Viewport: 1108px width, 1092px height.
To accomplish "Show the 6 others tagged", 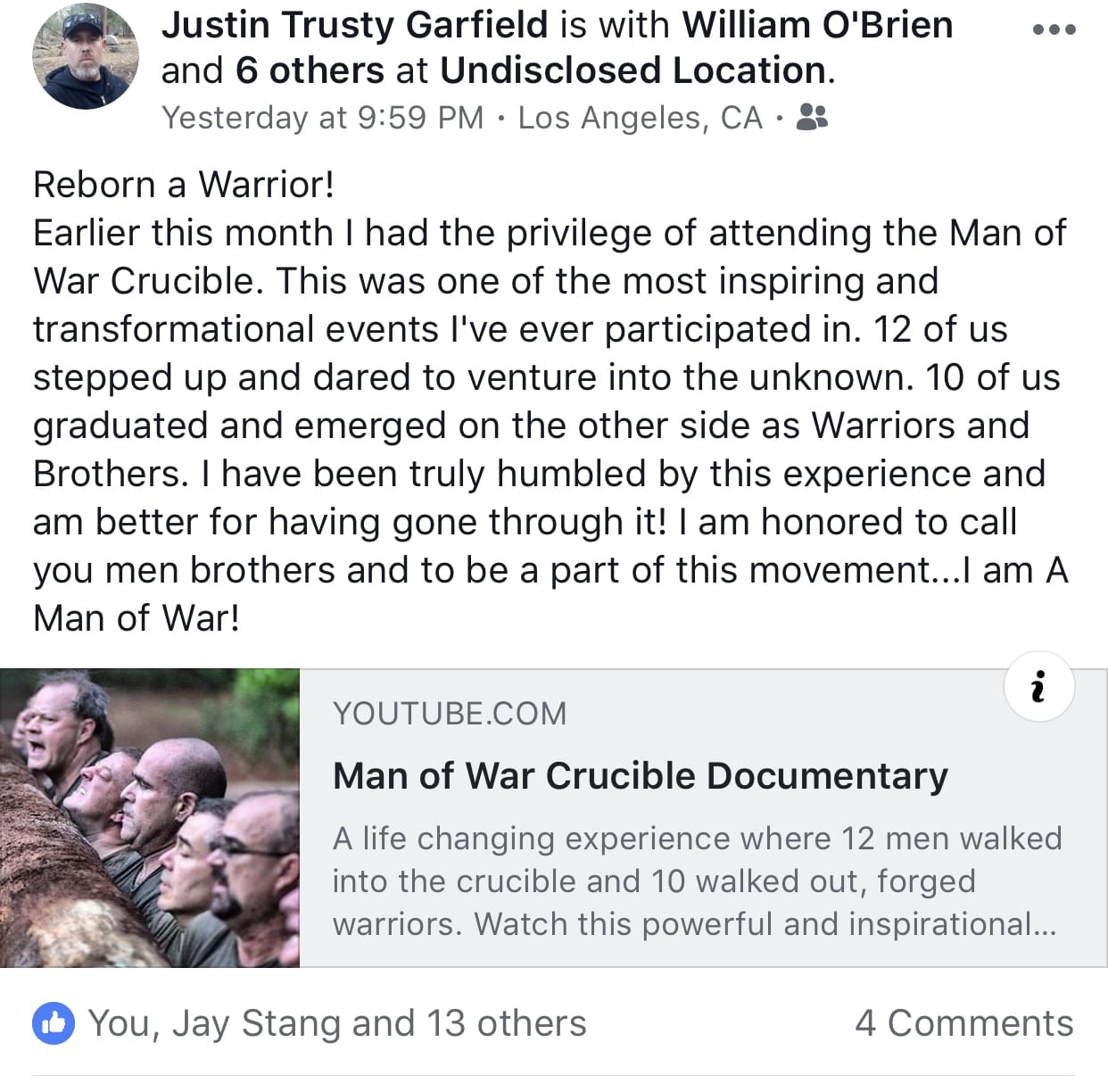I will click(x=309, y=70).
